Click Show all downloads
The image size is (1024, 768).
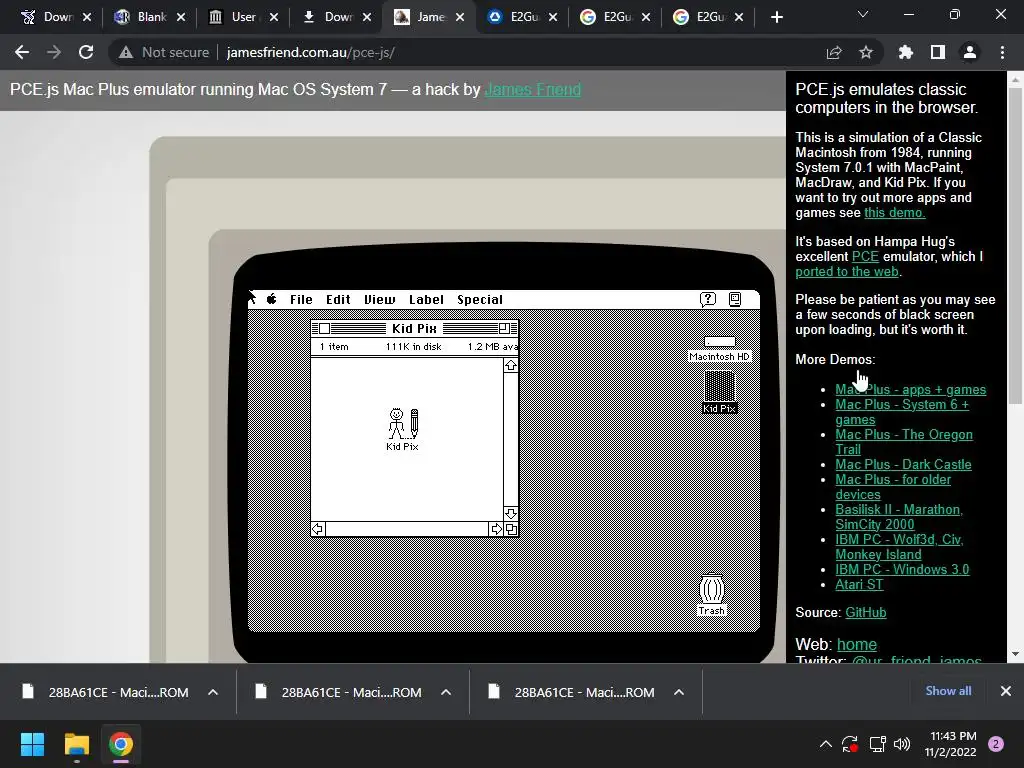point(948,691)
